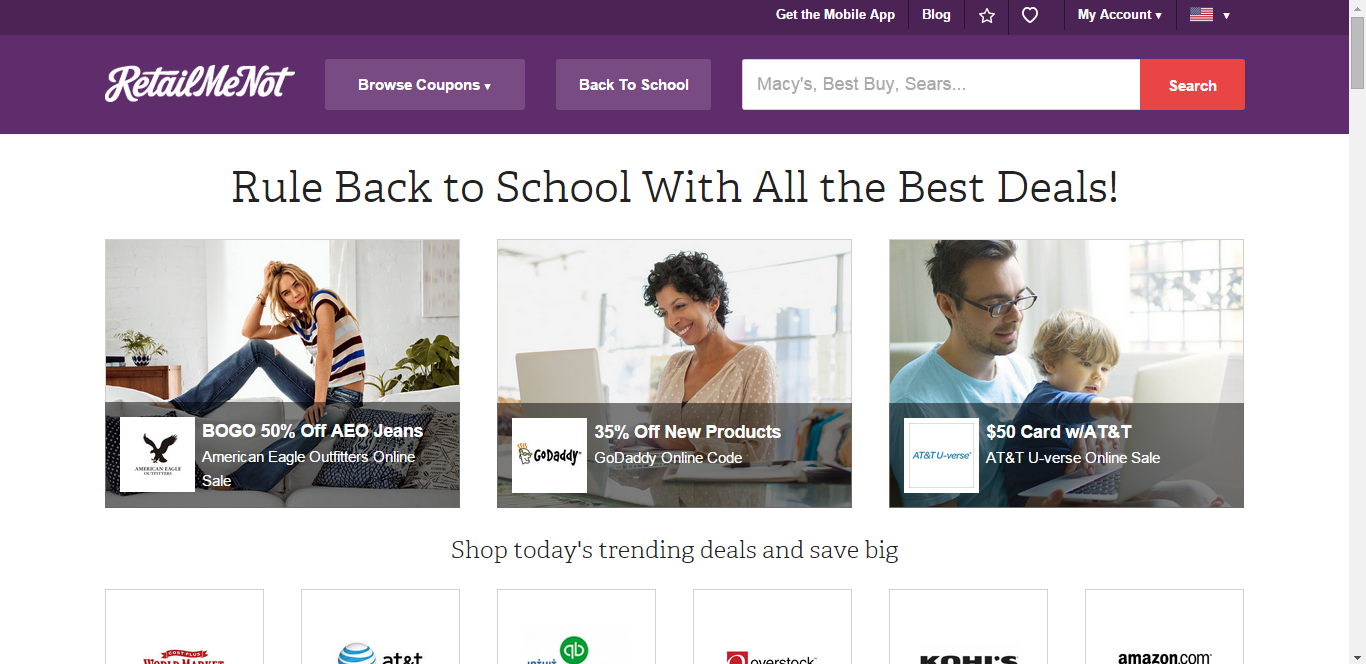1366x664 pixels.
Task: Follow the Get the Mobile App link
Action: coord(835,15)
